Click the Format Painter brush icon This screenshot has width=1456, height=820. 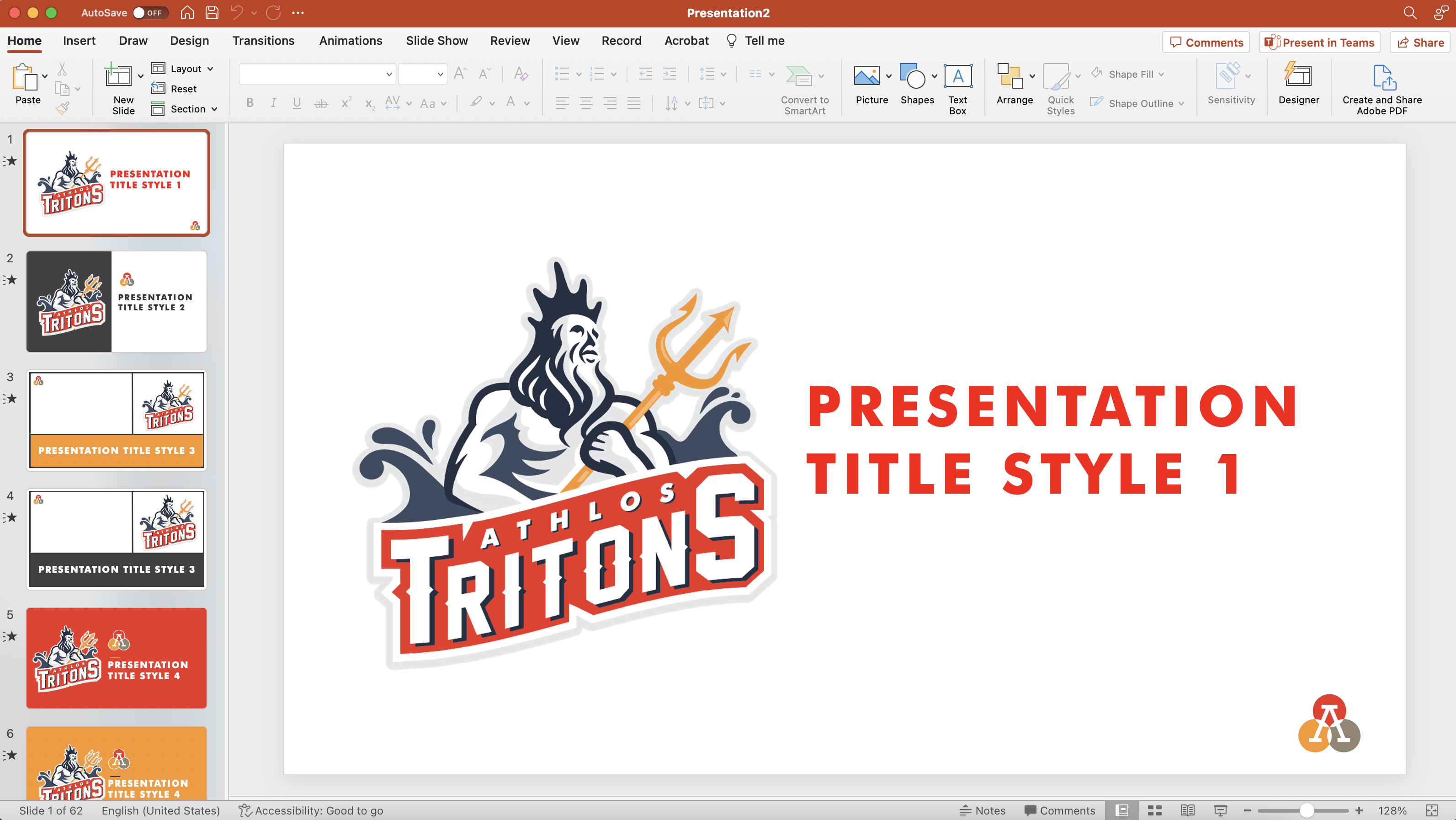coord(62,108)
